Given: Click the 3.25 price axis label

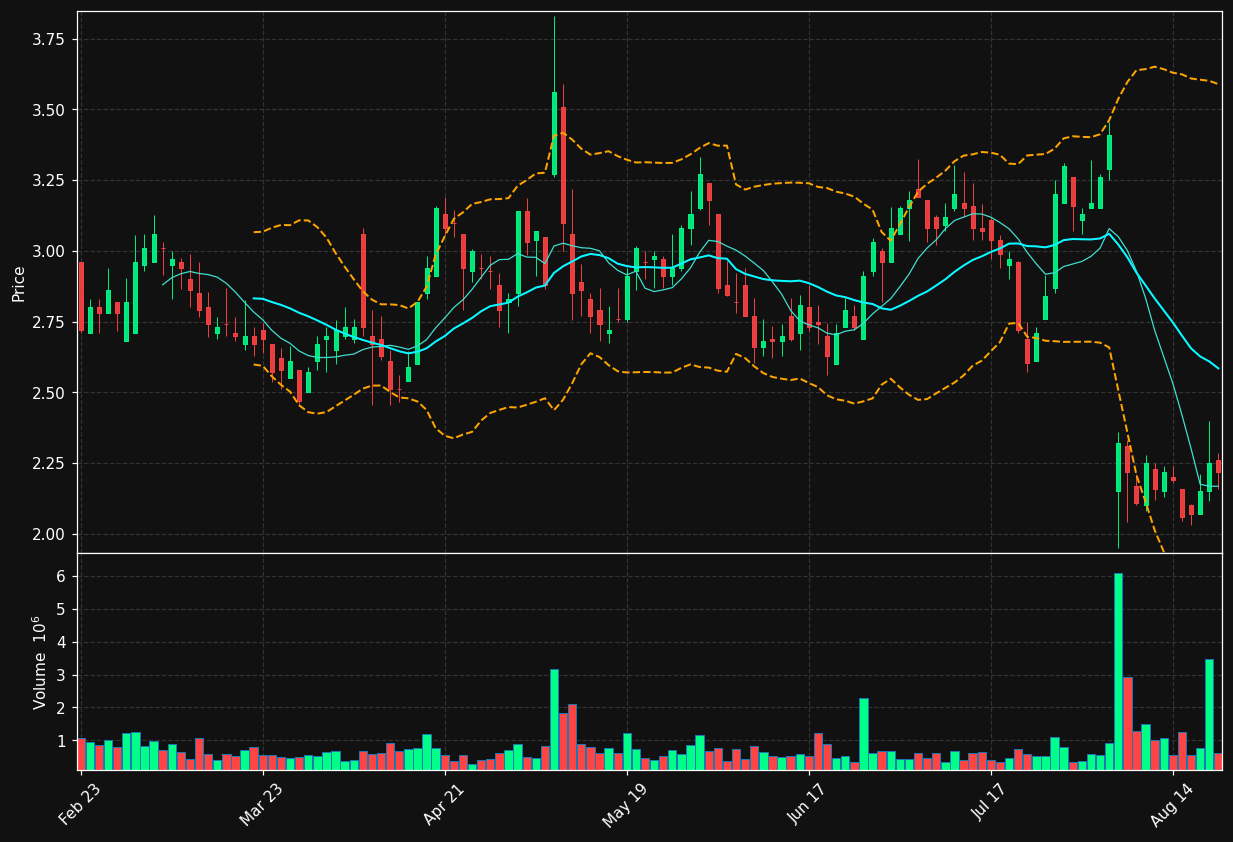Looking at the screenshot, I should 48,181.
